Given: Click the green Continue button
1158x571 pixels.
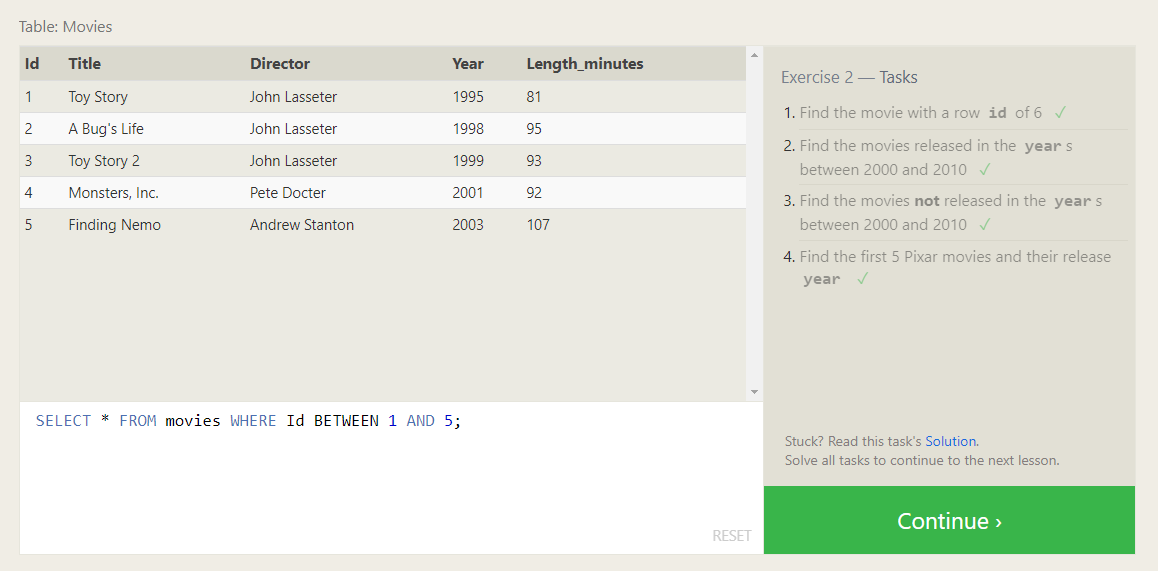Looking at the screenshot, I should tap(949, 520).
